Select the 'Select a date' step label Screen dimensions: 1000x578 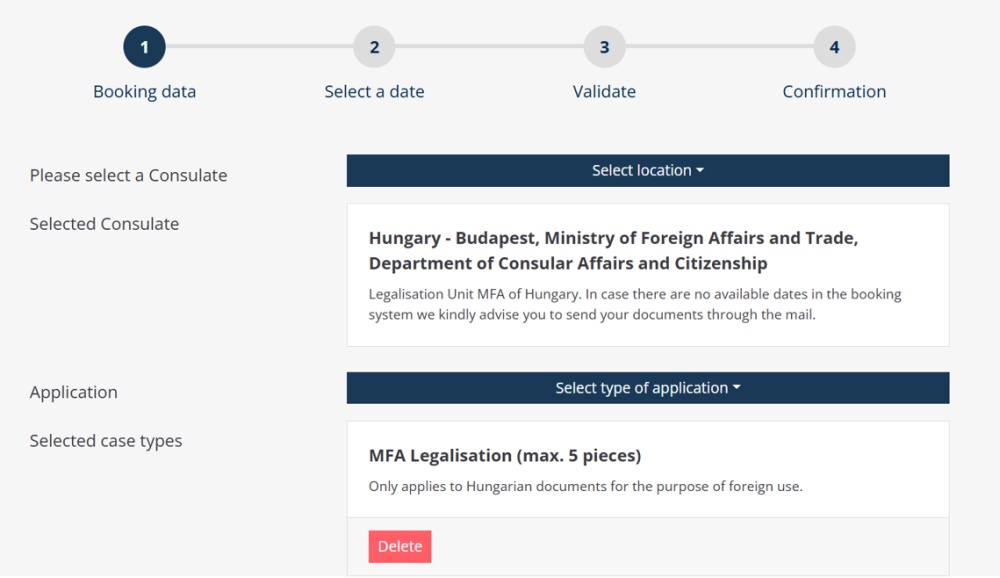374,91
